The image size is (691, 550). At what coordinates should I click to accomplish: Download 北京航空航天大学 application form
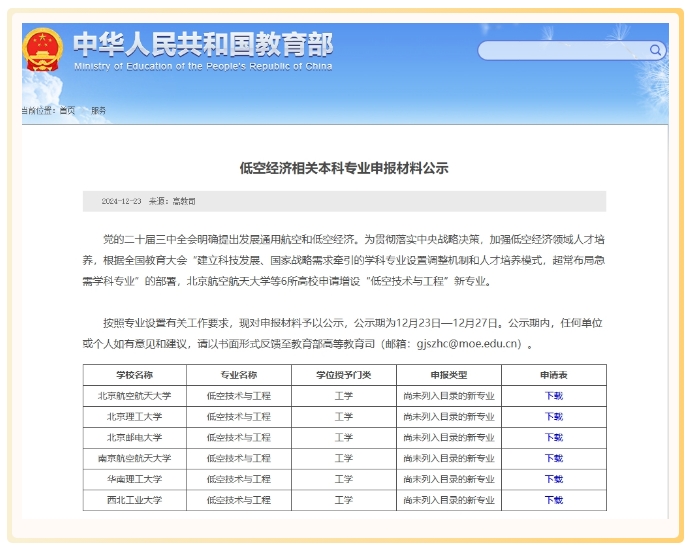pyautogui.click(x=554, y=396)
